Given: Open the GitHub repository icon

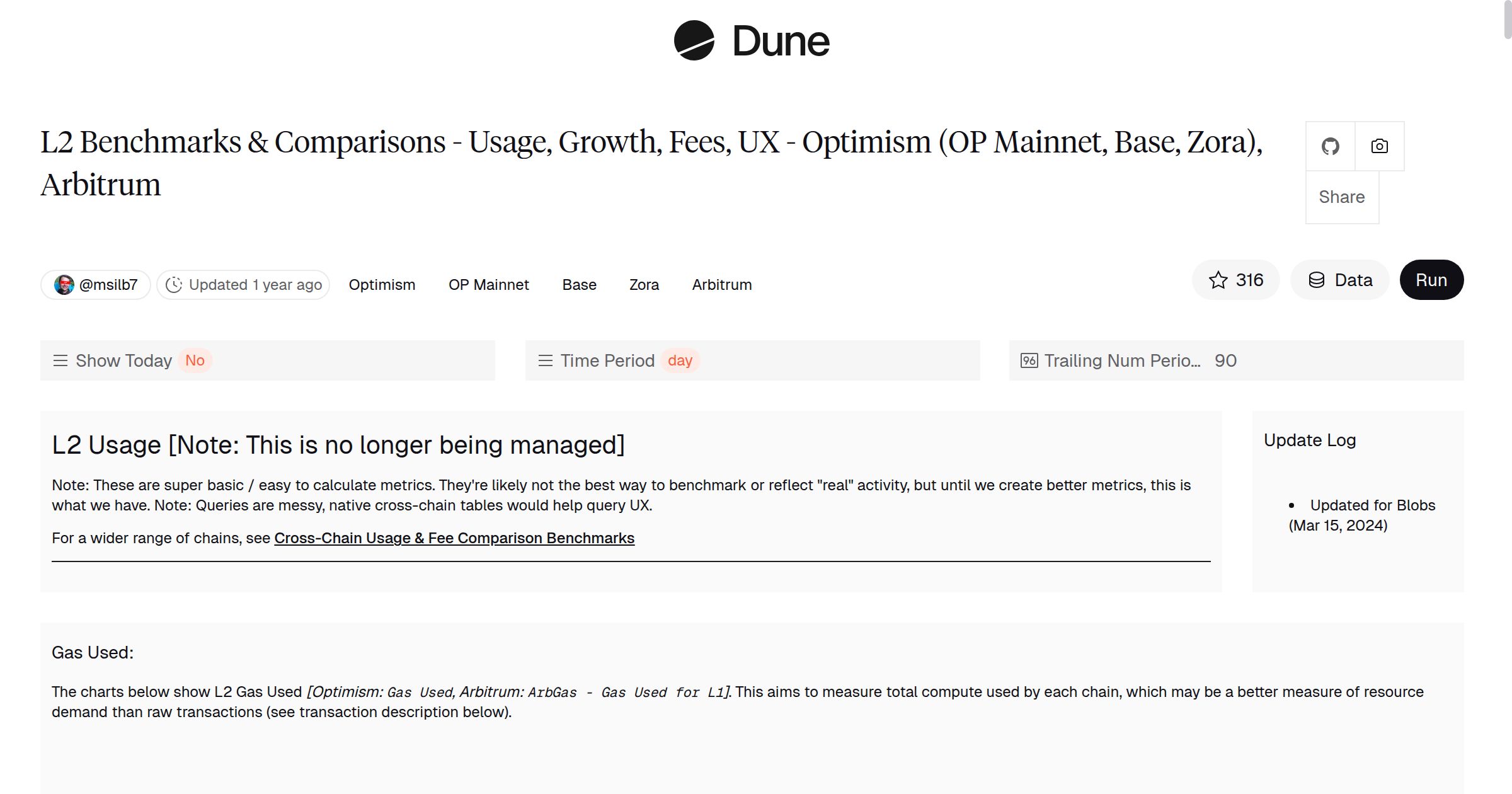Looking at the screenshot, I should [x=1331, y=146].
